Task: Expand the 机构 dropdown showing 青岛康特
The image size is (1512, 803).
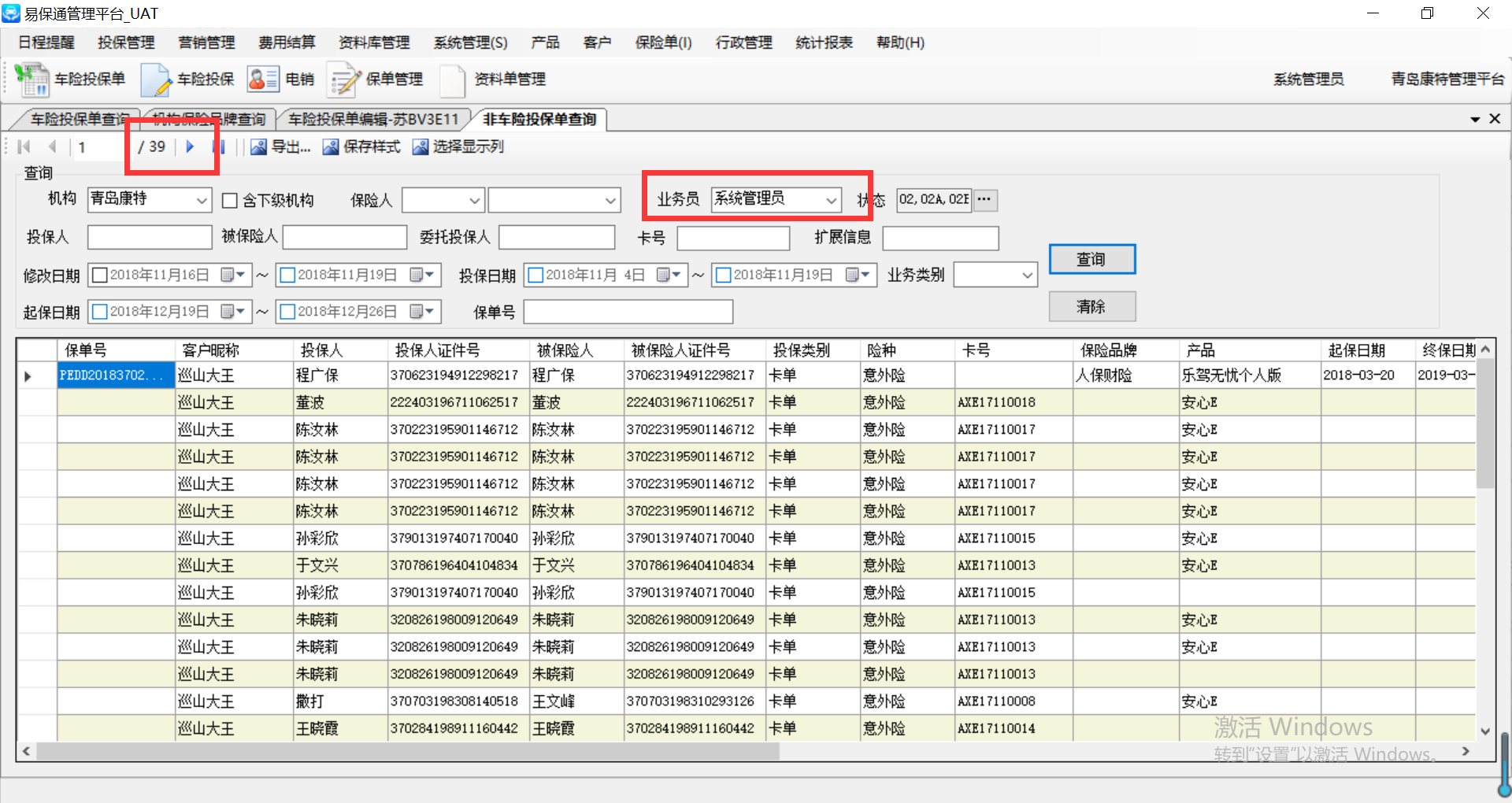Action: [x=202, y=201]
